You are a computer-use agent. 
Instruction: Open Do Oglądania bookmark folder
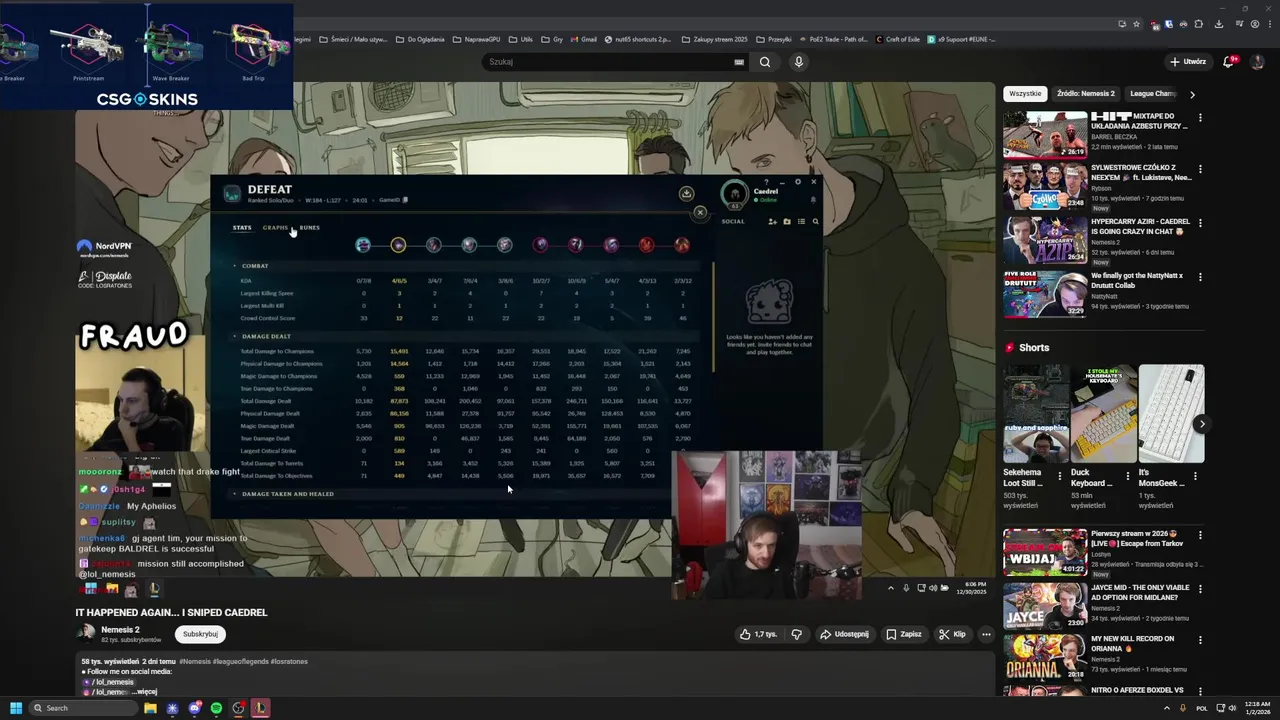[420, 39]
